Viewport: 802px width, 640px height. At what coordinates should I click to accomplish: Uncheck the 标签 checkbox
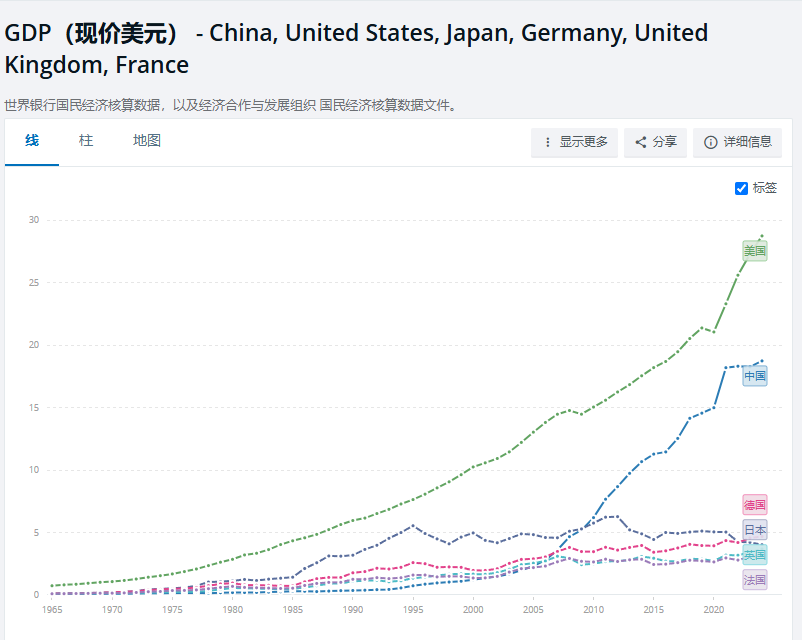pos(740,187)
